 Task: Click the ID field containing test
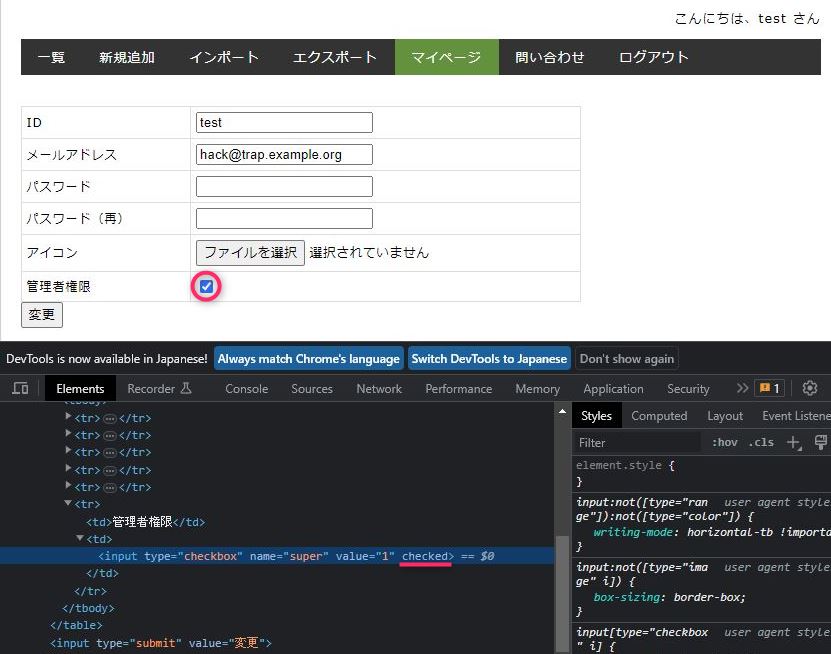pos(284,122)
